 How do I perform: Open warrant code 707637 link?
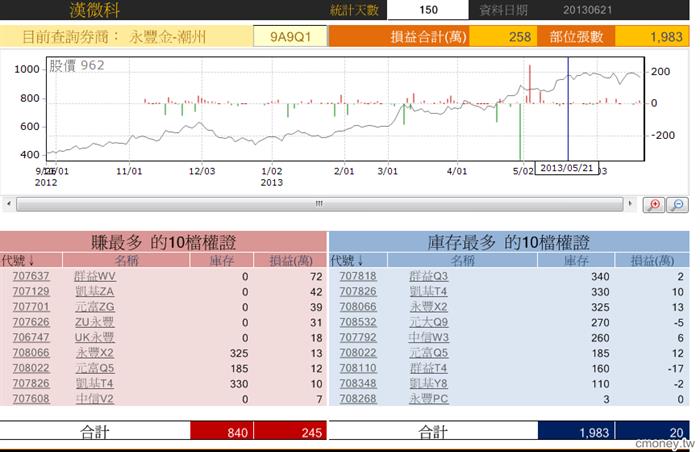[31, 276]
